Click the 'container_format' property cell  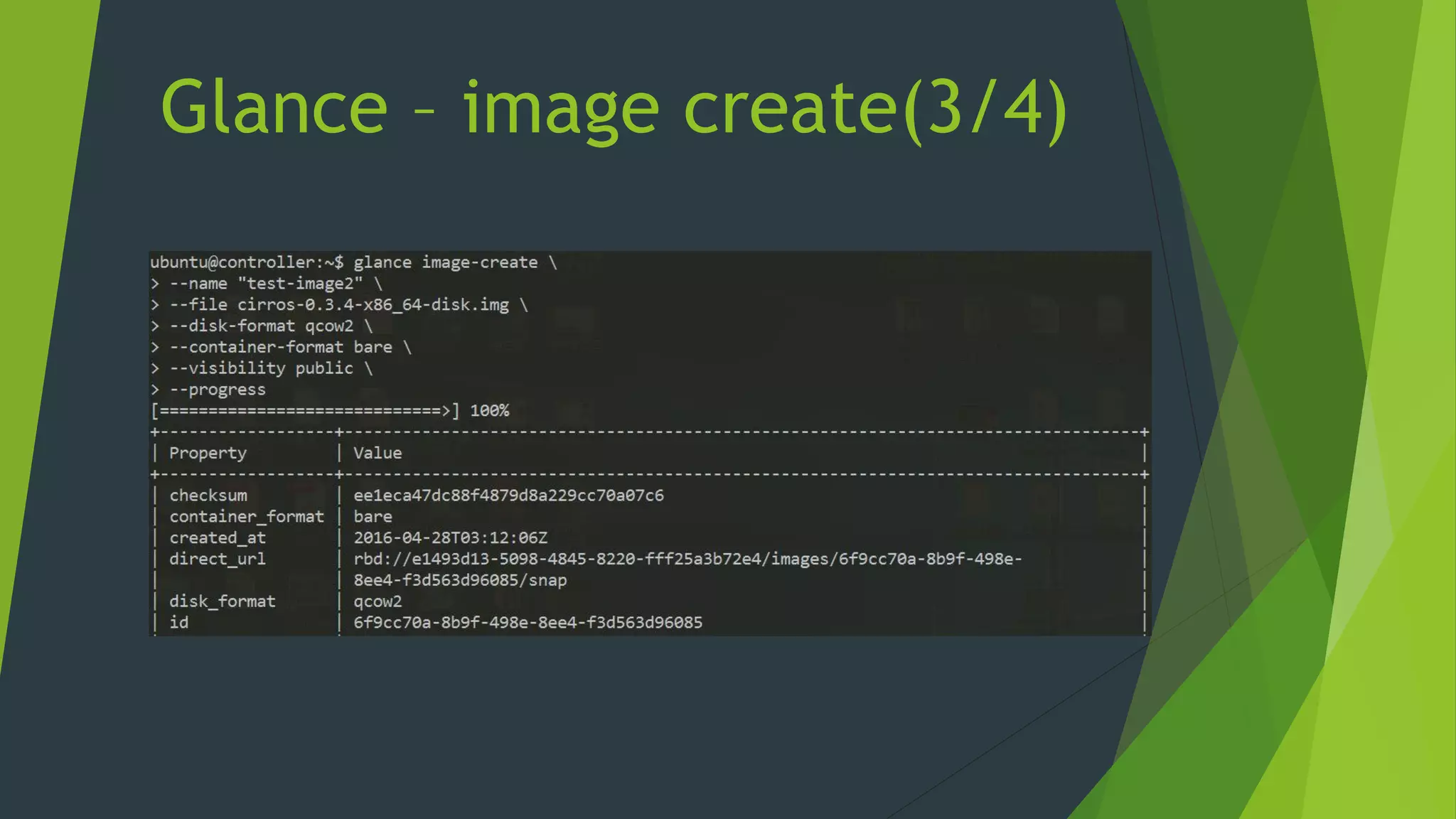247,517
